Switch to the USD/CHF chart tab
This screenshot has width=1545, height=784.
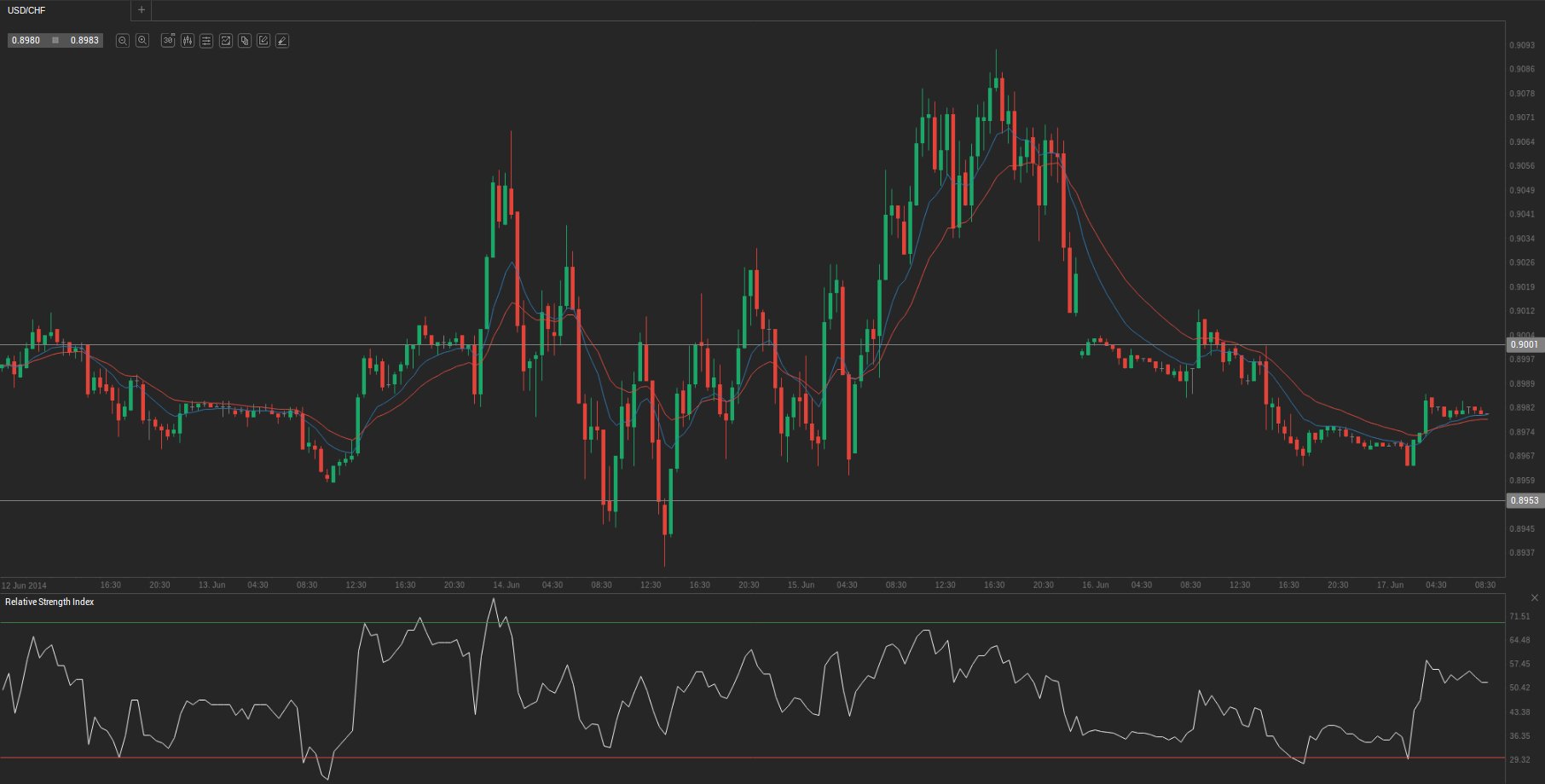(x=27, y=10)
